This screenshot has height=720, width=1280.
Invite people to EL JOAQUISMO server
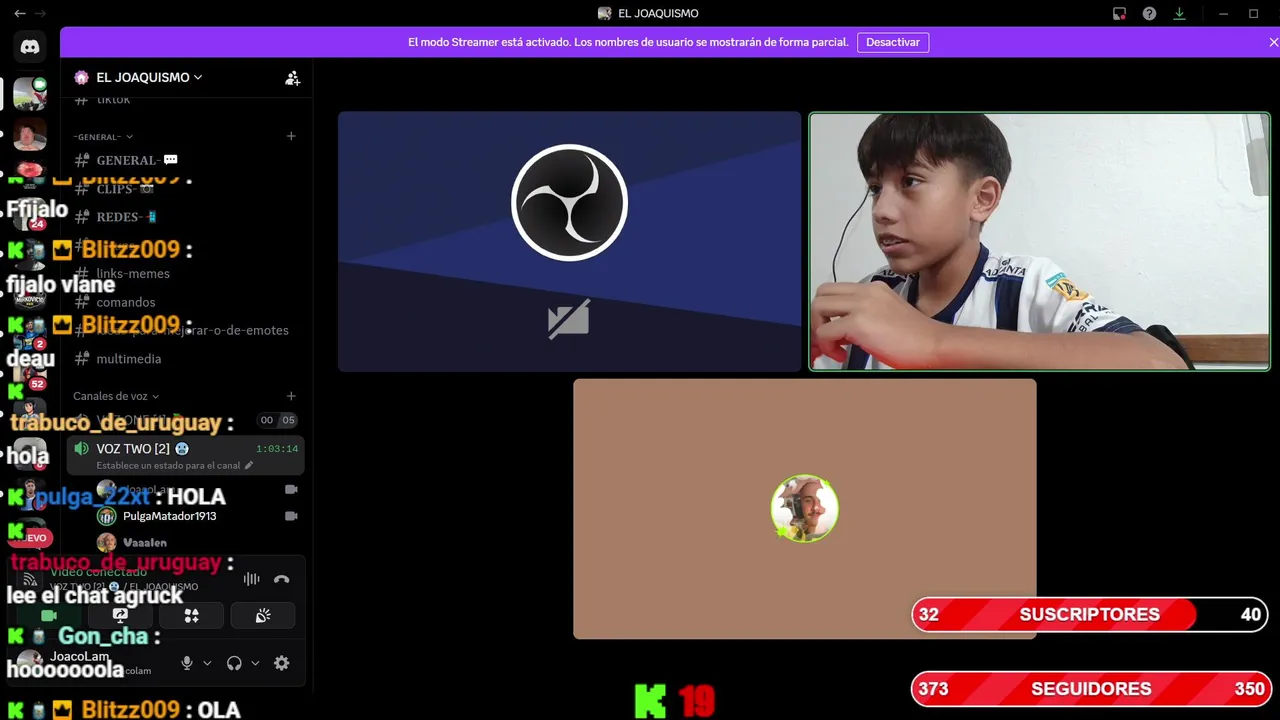[x=292, y=77]
